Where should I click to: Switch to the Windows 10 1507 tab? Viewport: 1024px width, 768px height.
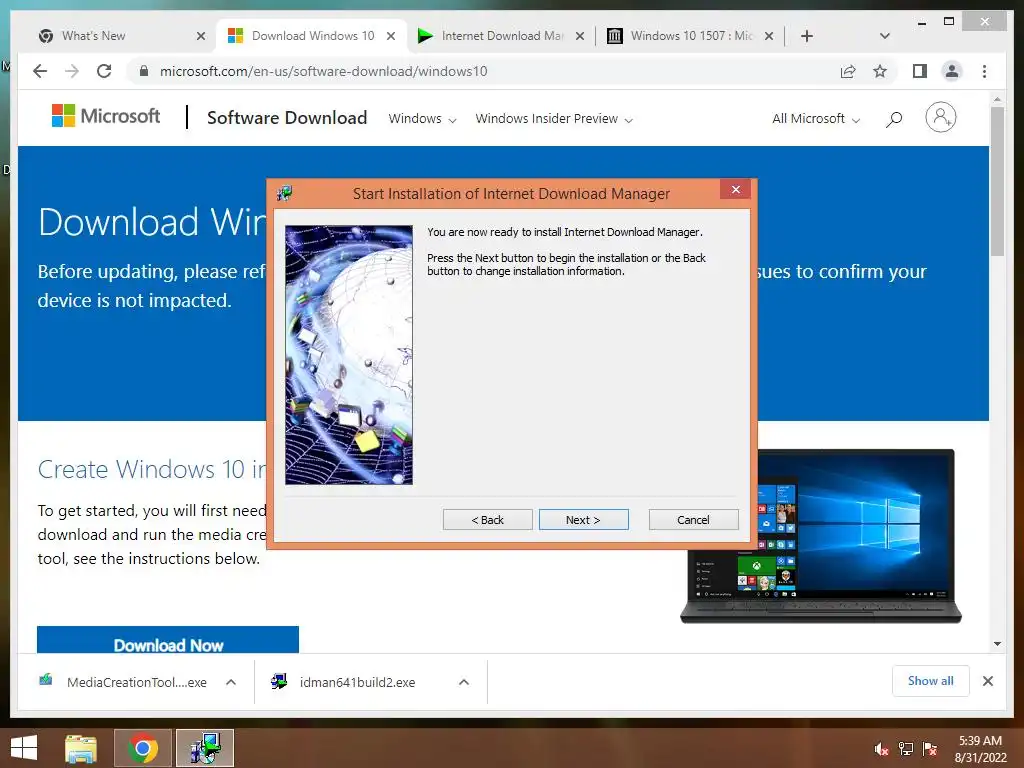coord(692,36)
